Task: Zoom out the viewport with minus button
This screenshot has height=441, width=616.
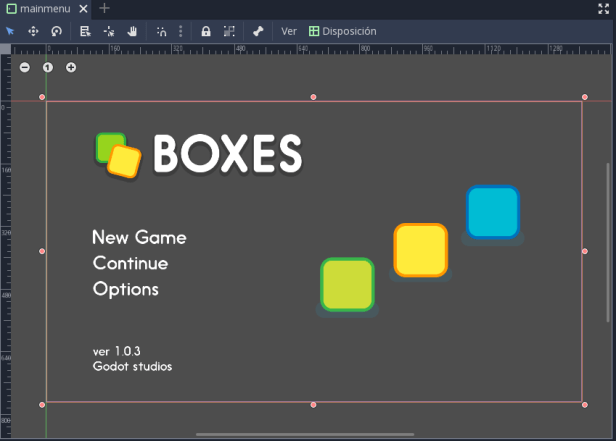Action: coord(25,68)
